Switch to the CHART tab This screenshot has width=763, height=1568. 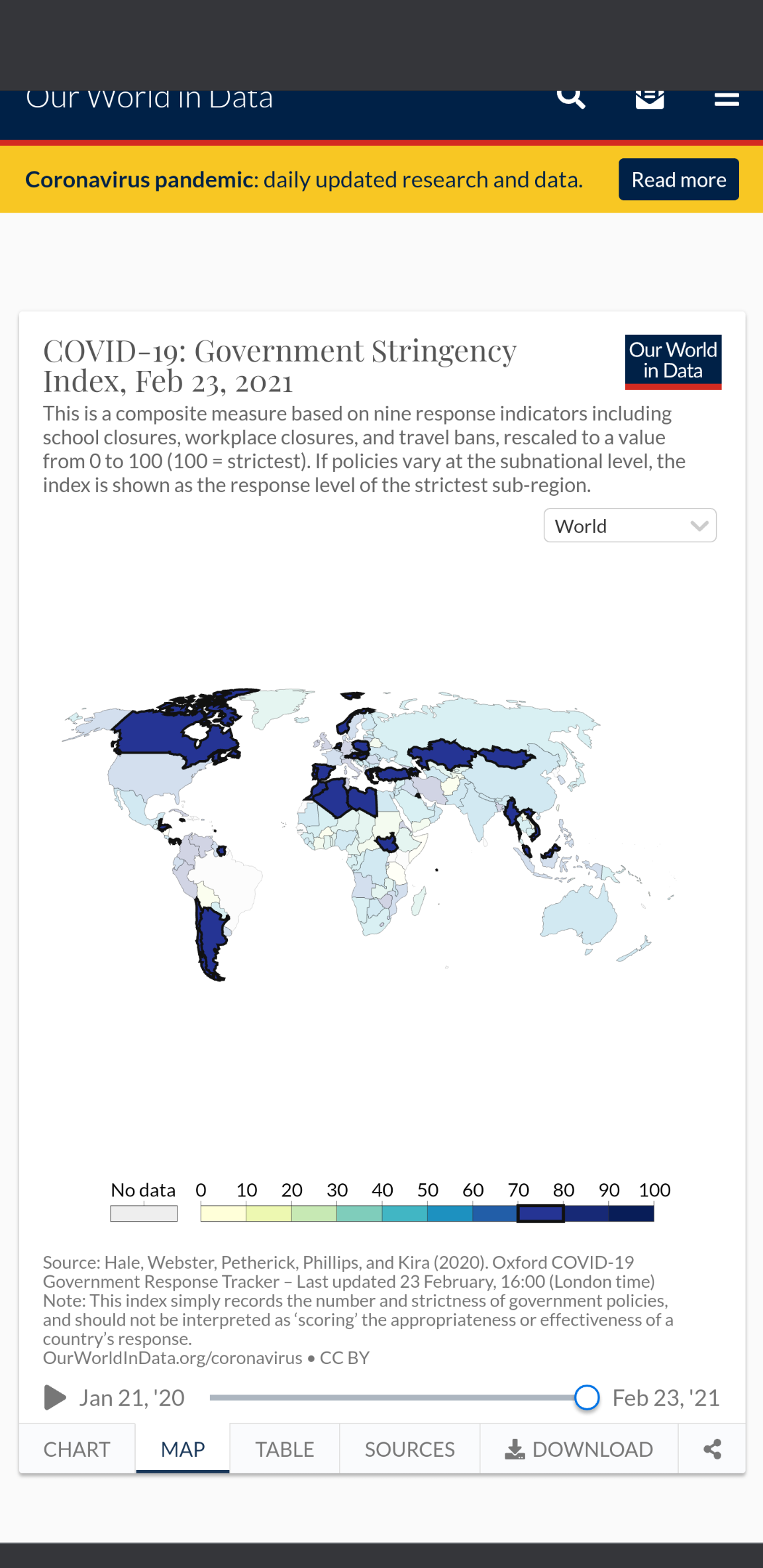(77, 1449)
